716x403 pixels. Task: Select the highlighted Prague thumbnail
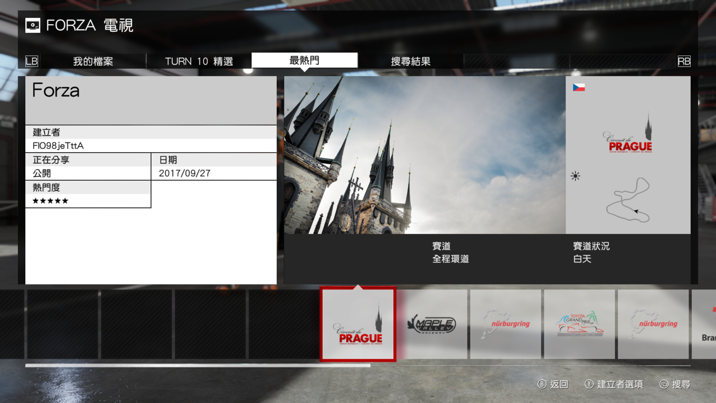(x=358, y=325)
